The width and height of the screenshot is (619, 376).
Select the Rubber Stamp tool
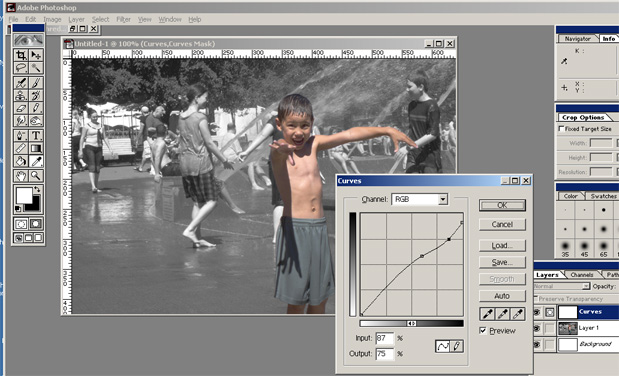point(21,95)
